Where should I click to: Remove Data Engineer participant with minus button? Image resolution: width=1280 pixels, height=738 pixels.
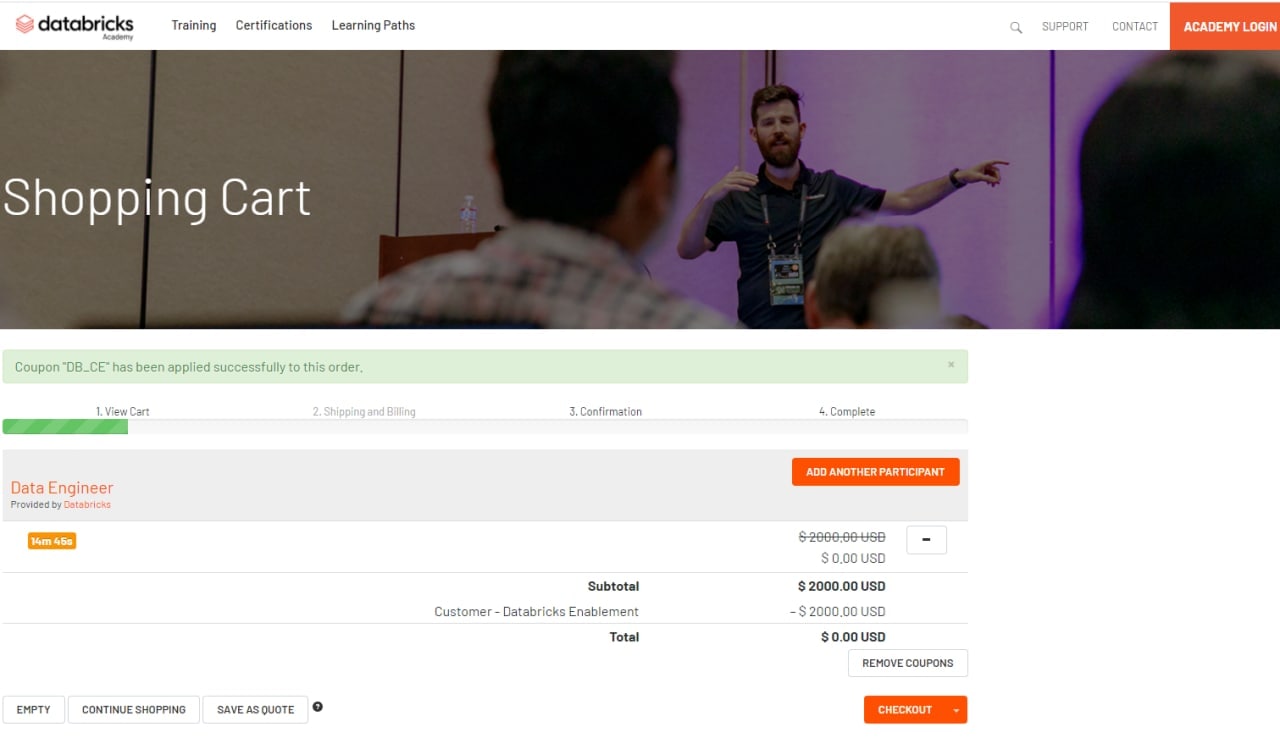tap(926, 540)
